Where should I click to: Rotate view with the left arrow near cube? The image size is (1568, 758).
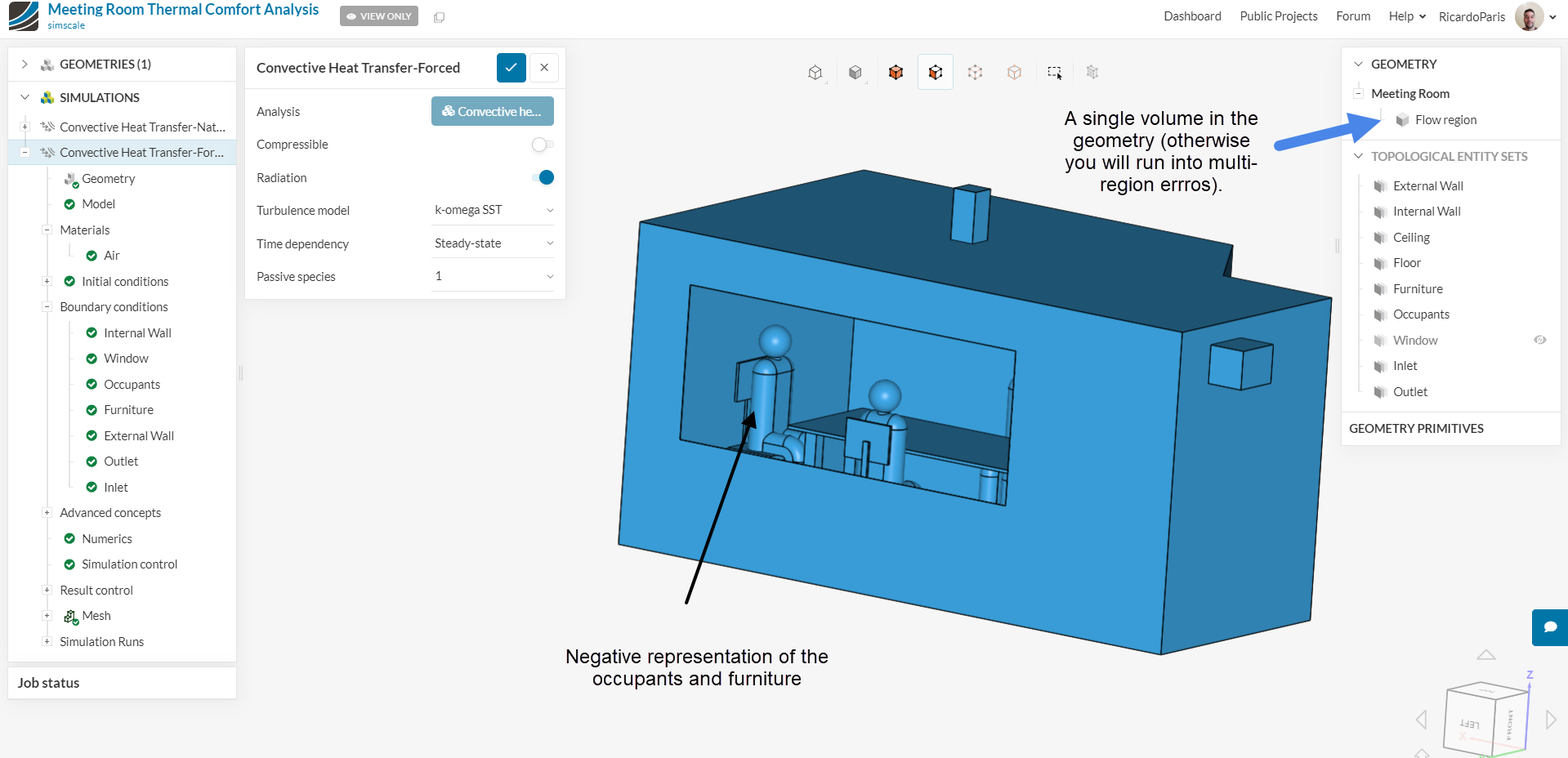pyautogui.click(x=1422, y=720)
